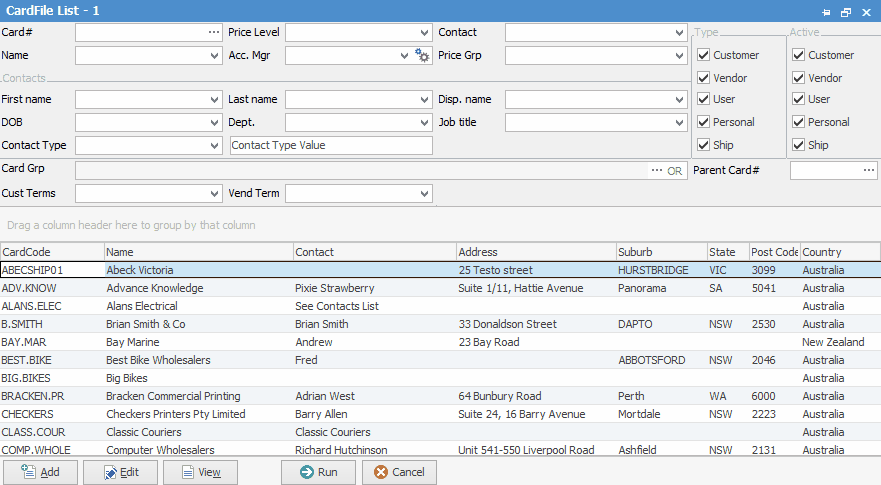Uncheck Customer under Active

coord(798,55)
